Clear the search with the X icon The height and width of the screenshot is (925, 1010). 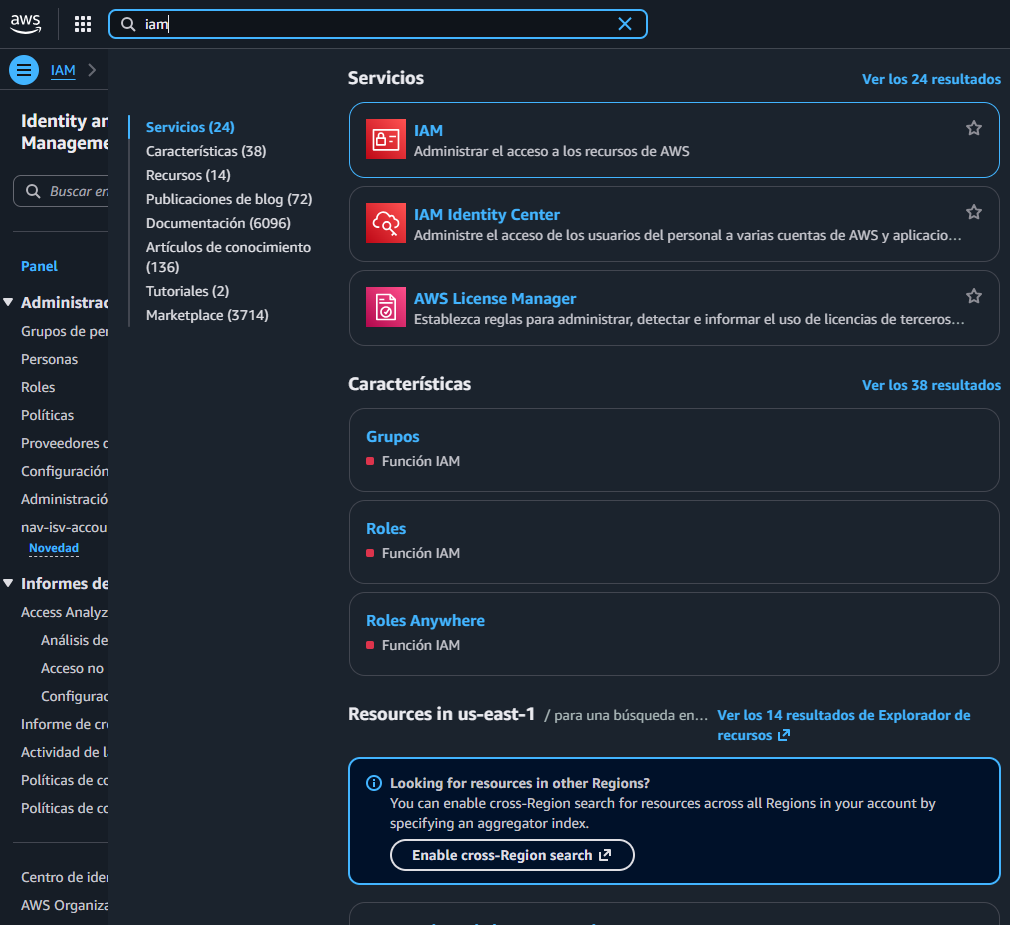pyautogui.click(x=625, y=24)
